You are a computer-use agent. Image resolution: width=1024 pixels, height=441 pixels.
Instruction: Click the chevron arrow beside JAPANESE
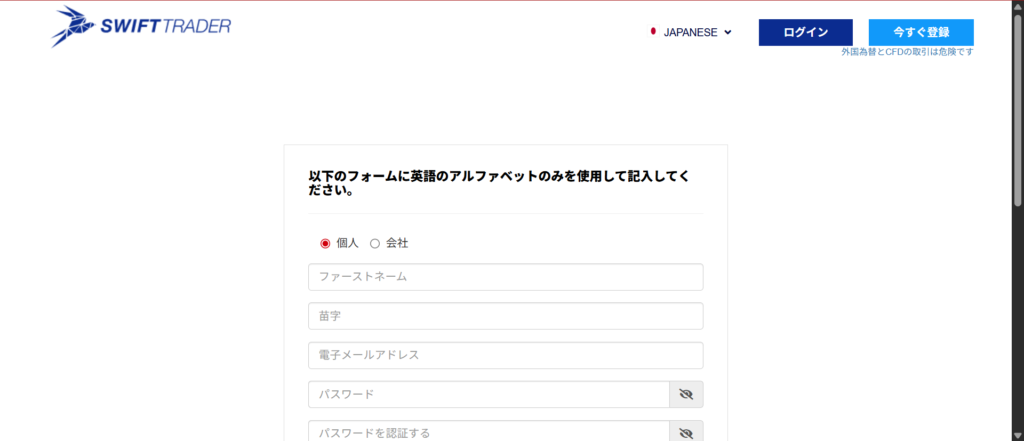pyautogui.click(x=728, y=32)
